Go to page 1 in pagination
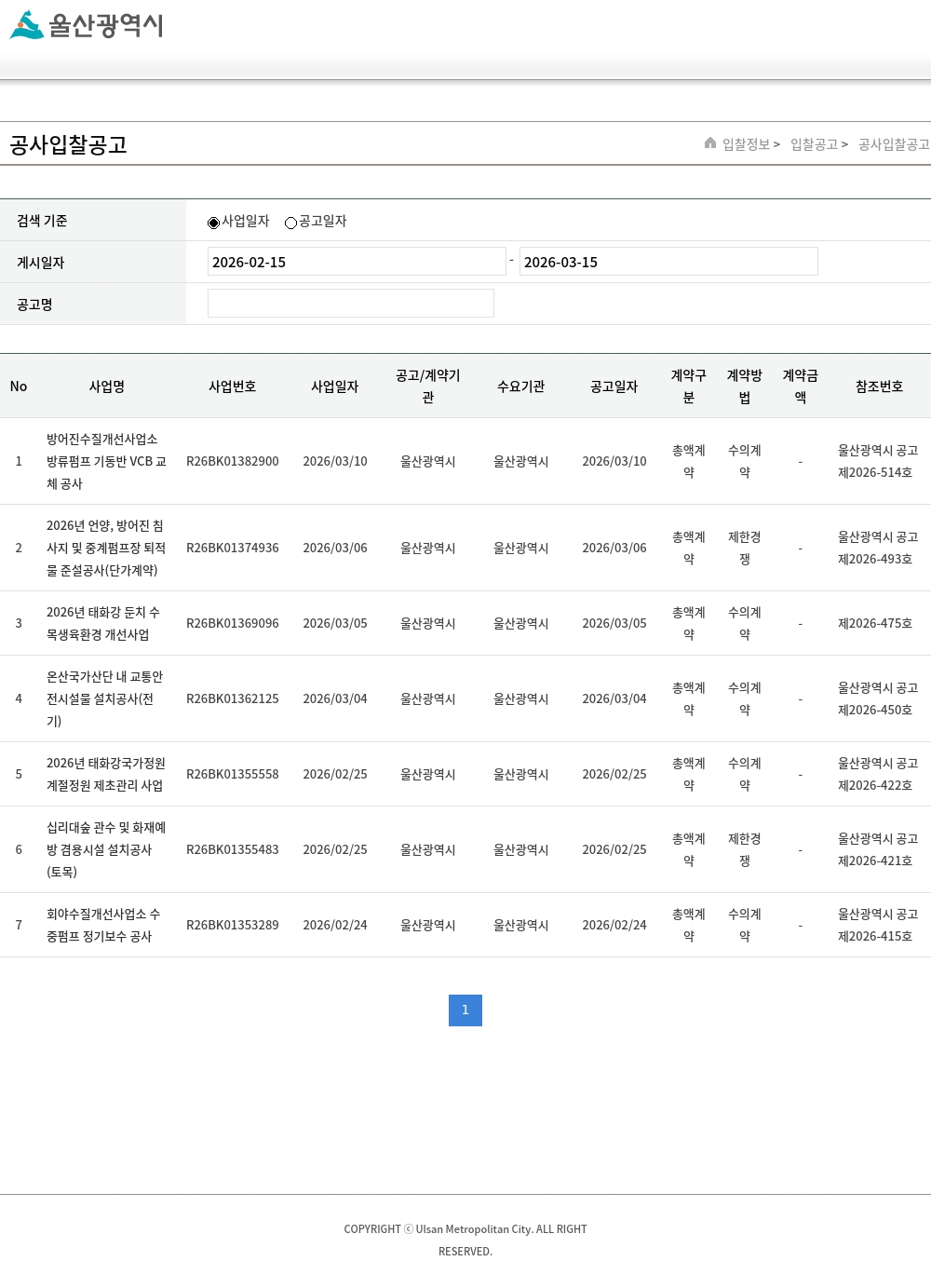This screenshot has width=931, height=1288. pyautogui.click(x=465, y=1010)
